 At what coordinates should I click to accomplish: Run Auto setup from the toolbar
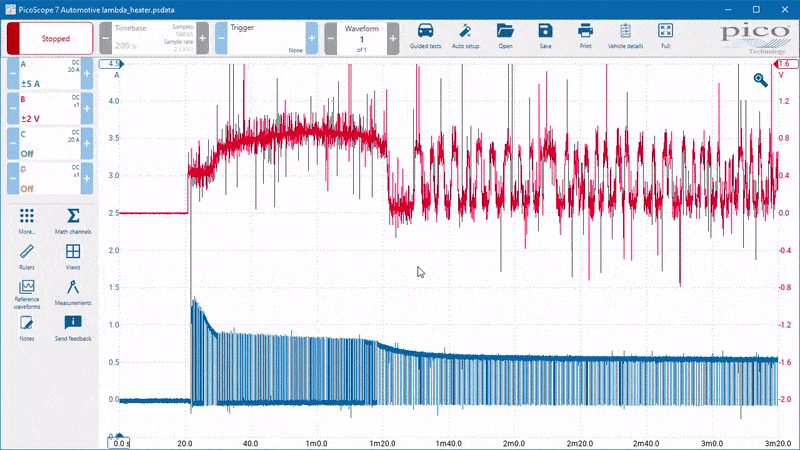465,31
